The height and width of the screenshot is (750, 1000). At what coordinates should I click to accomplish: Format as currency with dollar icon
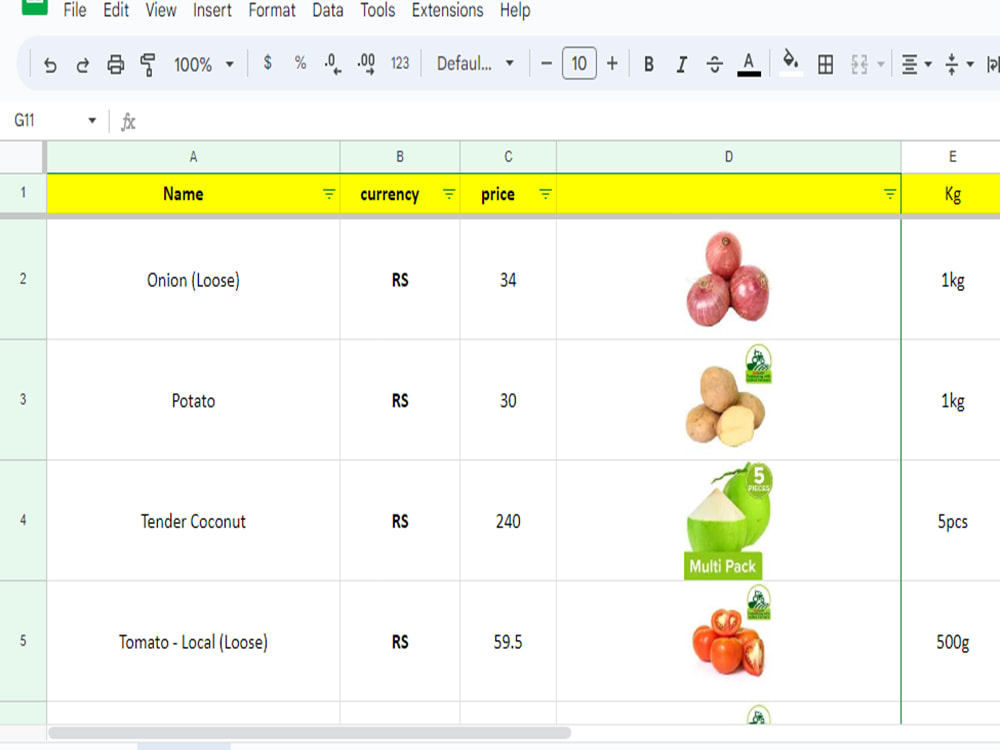tap(267, 62)
